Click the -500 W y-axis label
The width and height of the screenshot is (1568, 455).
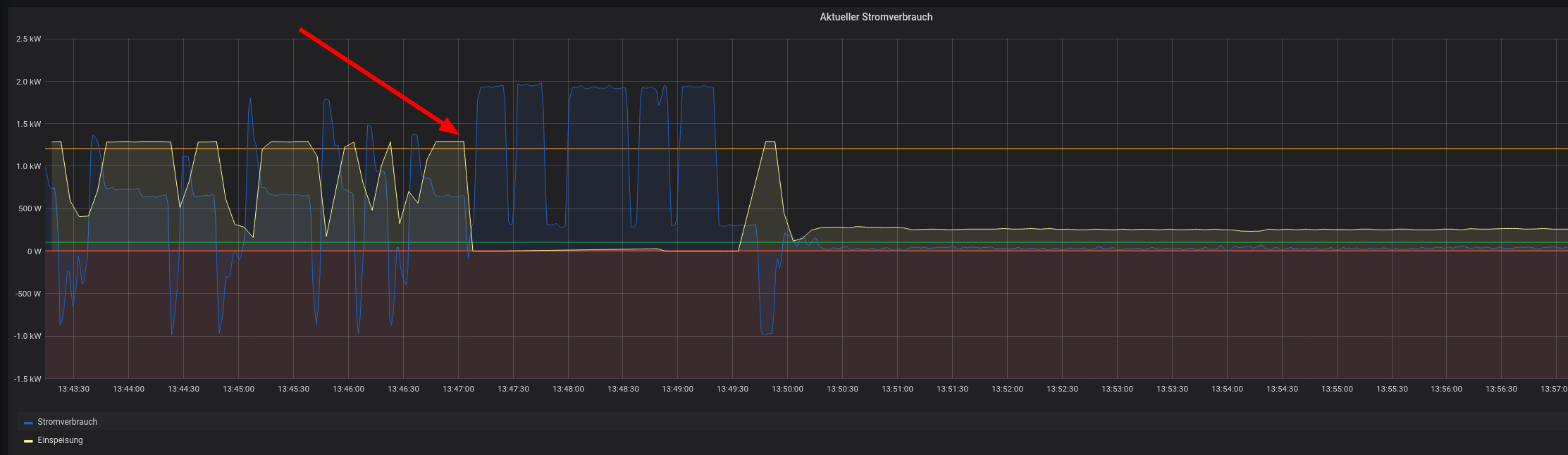(28, 294)
